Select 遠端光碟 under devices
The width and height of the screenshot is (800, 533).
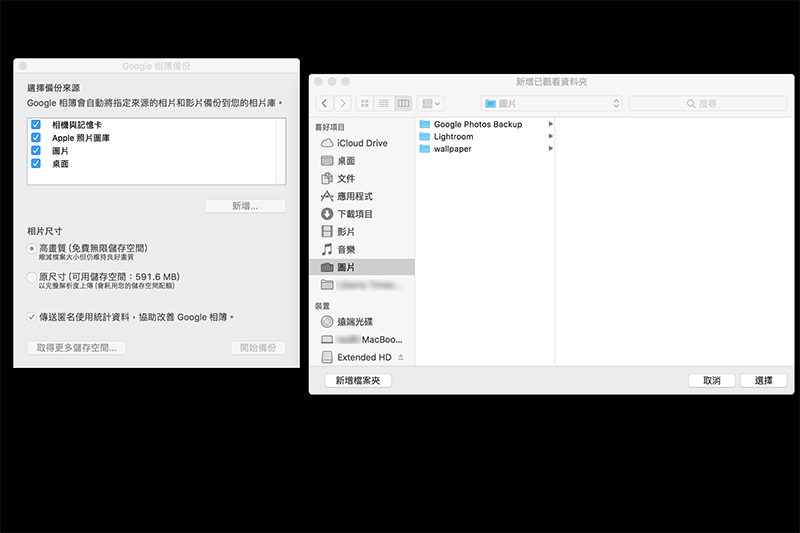362,322
